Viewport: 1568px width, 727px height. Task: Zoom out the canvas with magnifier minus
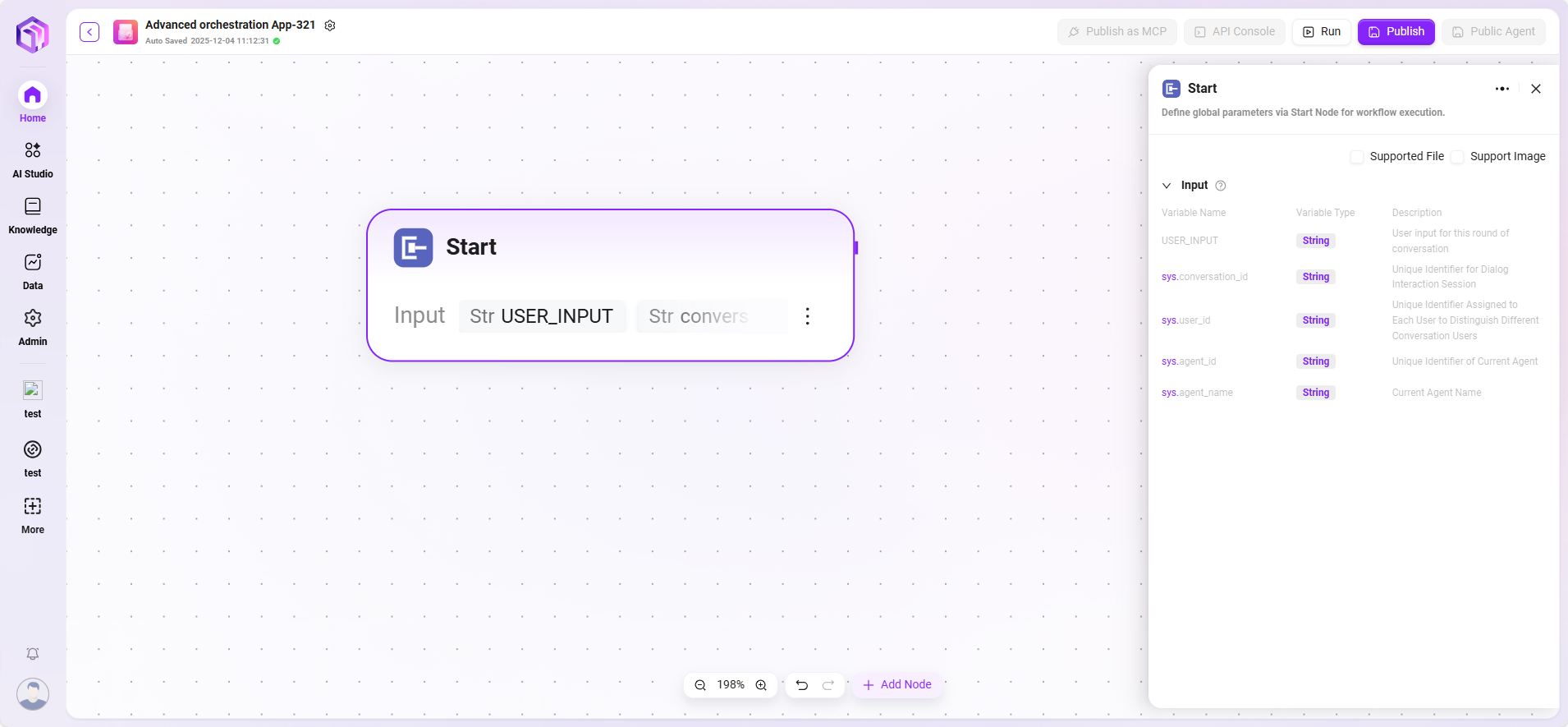point(700,685)
